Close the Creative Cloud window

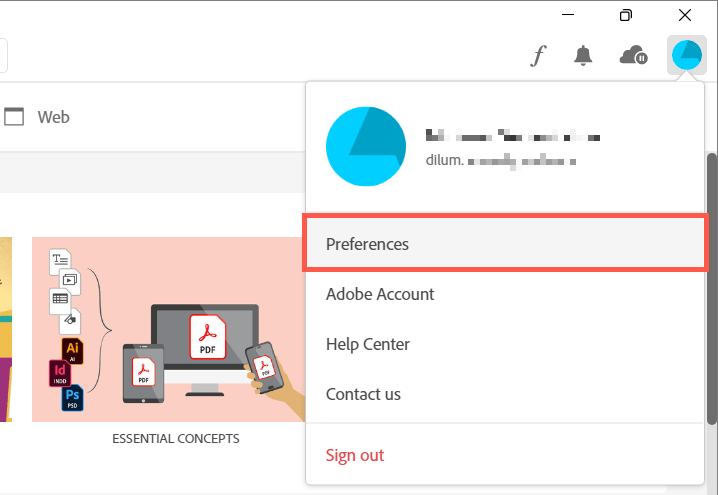685,15
